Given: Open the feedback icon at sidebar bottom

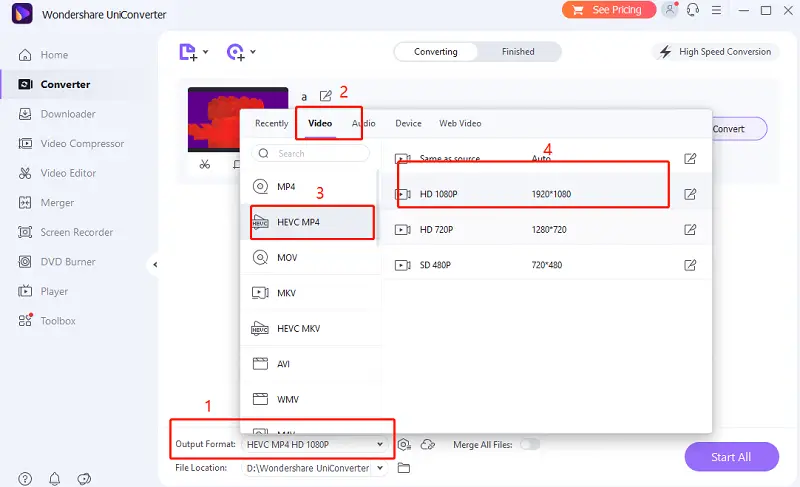Looking at the screenshot, I should [84, 479].
